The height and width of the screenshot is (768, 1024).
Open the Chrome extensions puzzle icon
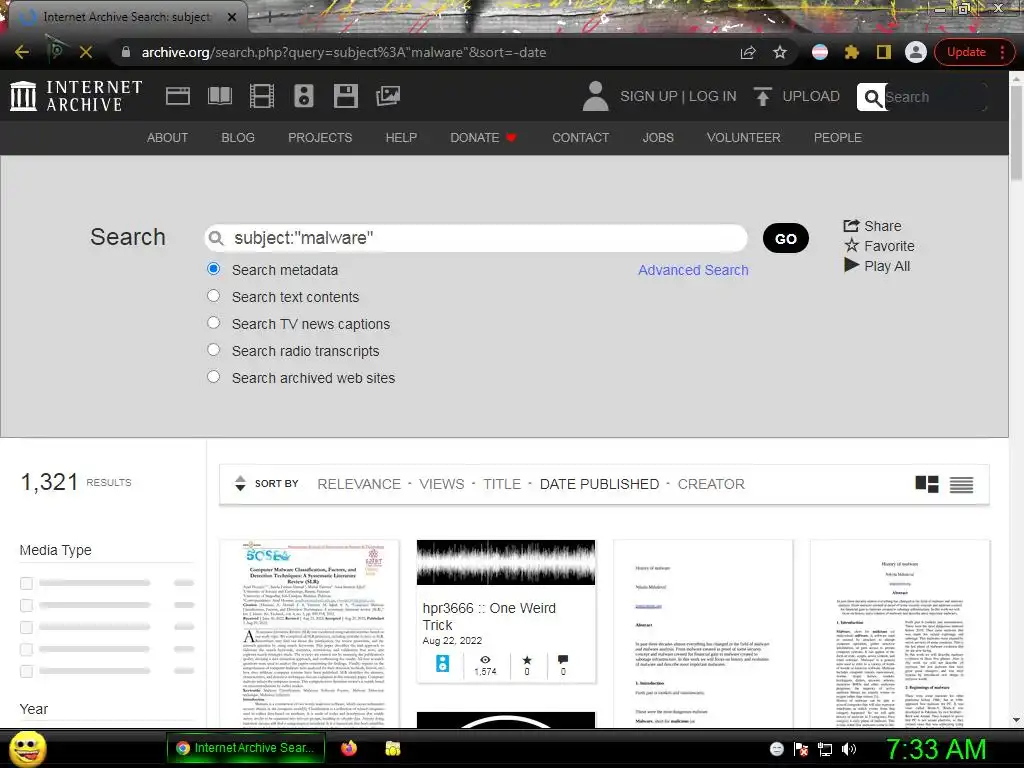click(852, 52)
